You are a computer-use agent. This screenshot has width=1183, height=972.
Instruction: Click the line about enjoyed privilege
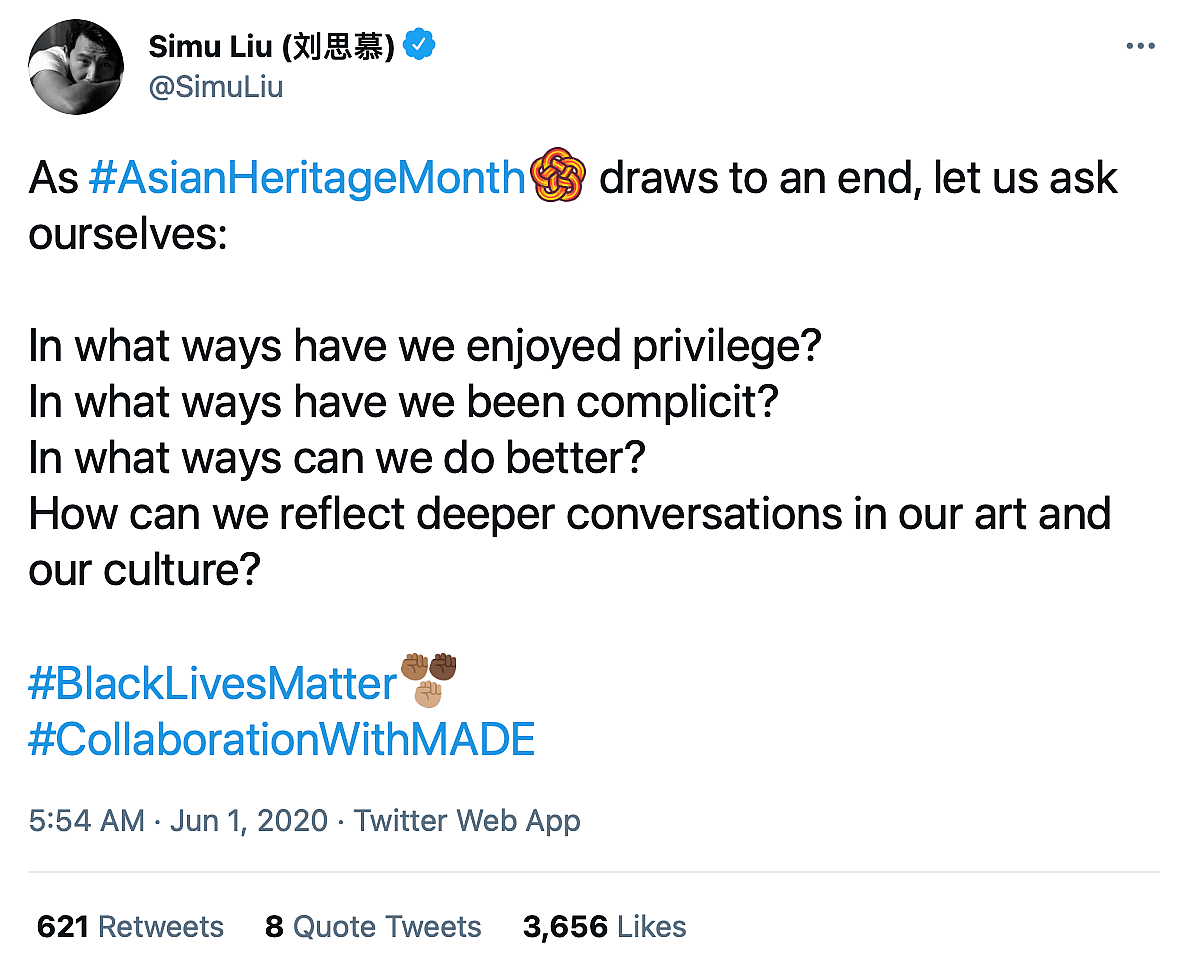coord(425,347)
